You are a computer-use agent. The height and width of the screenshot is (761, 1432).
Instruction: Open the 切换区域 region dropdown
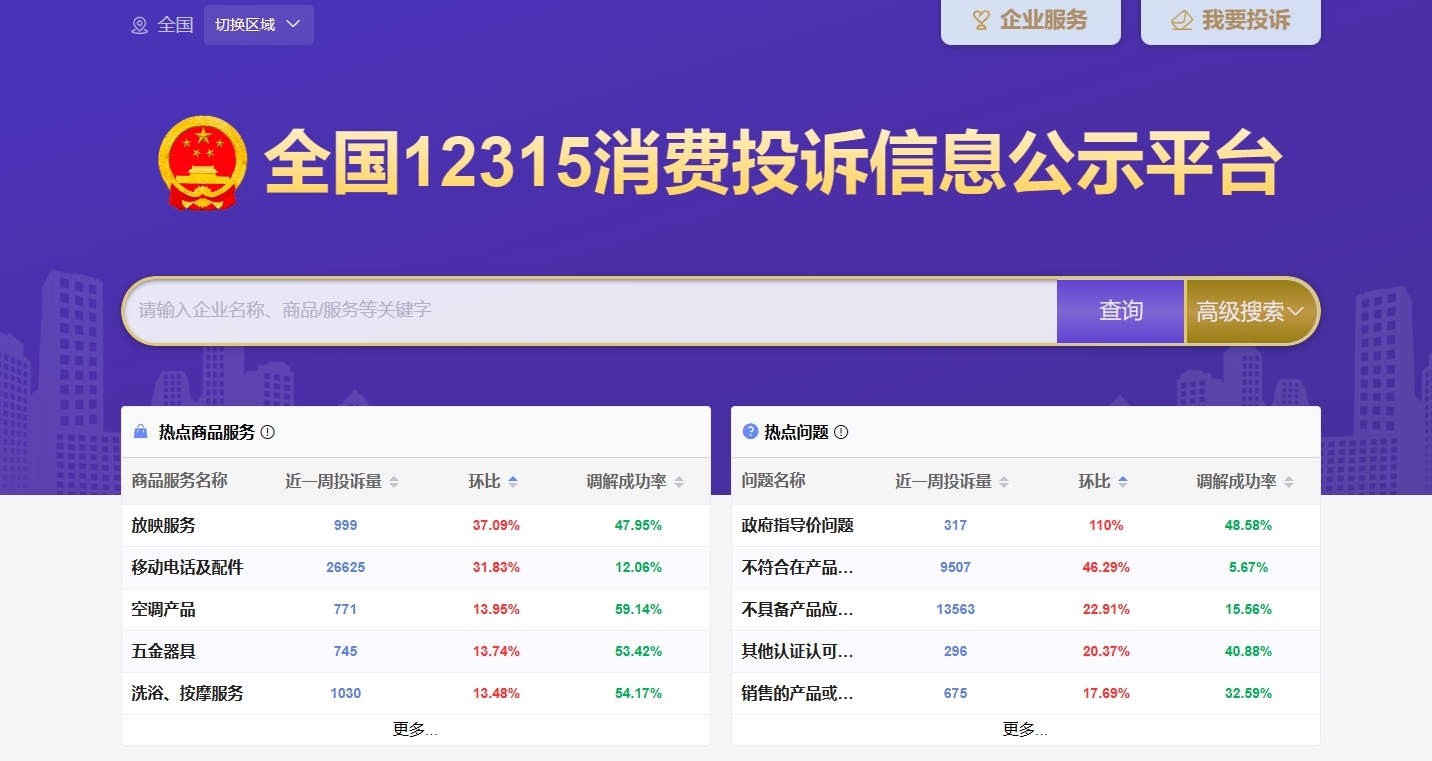[x=259, y=25]
